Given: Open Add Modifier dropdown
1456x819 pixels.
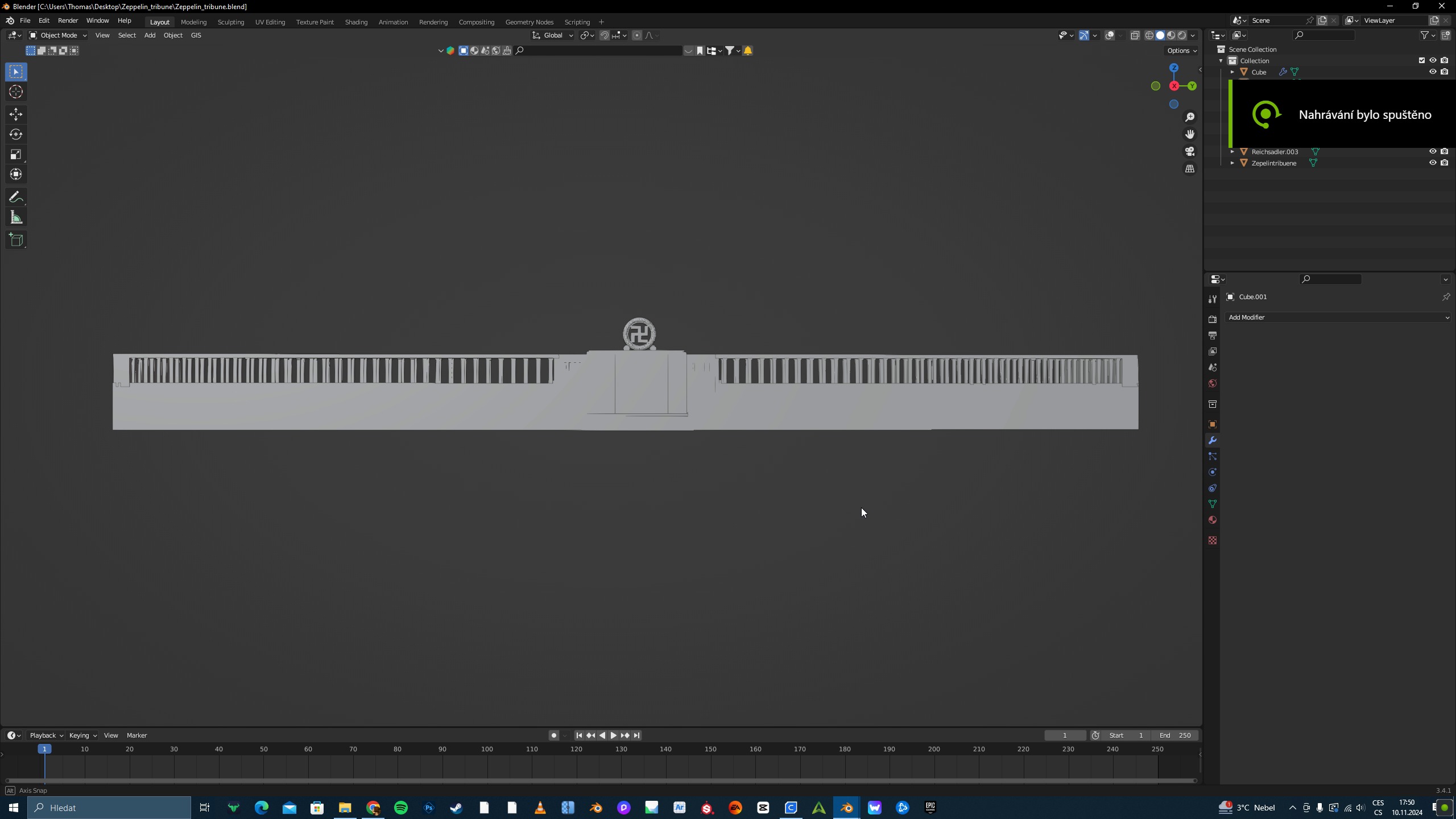Looking at the screenshot, I should [1339, 317].
